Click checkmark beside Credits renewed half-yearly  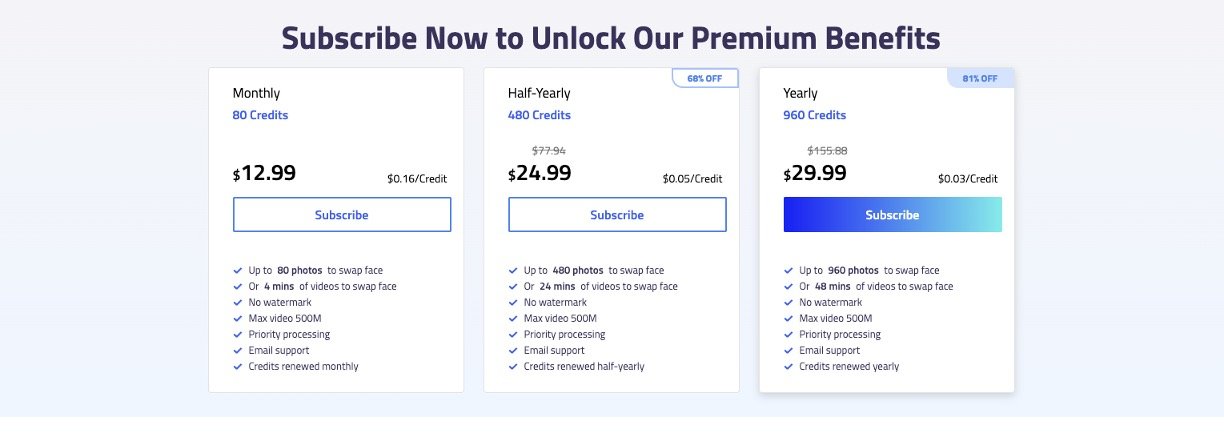(512, 367)
